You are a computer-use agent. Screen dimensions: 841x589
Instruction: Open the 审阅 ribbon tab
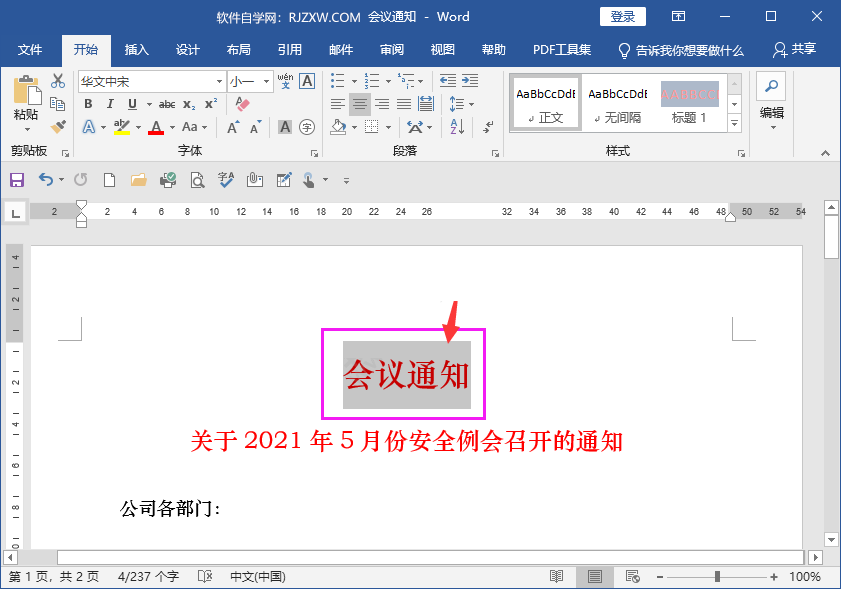coord(391,49)
